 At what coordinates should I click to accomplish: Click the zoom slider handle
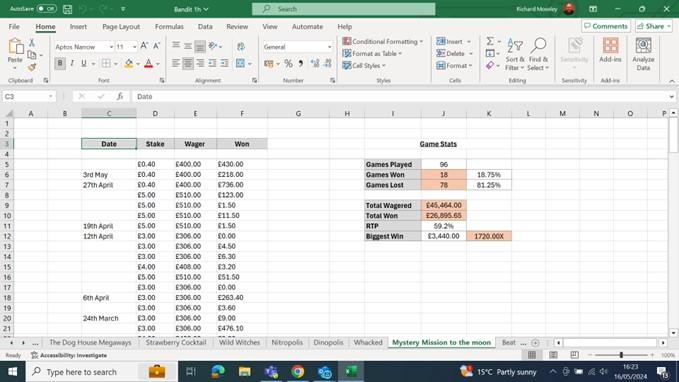(x=621, y=355)
